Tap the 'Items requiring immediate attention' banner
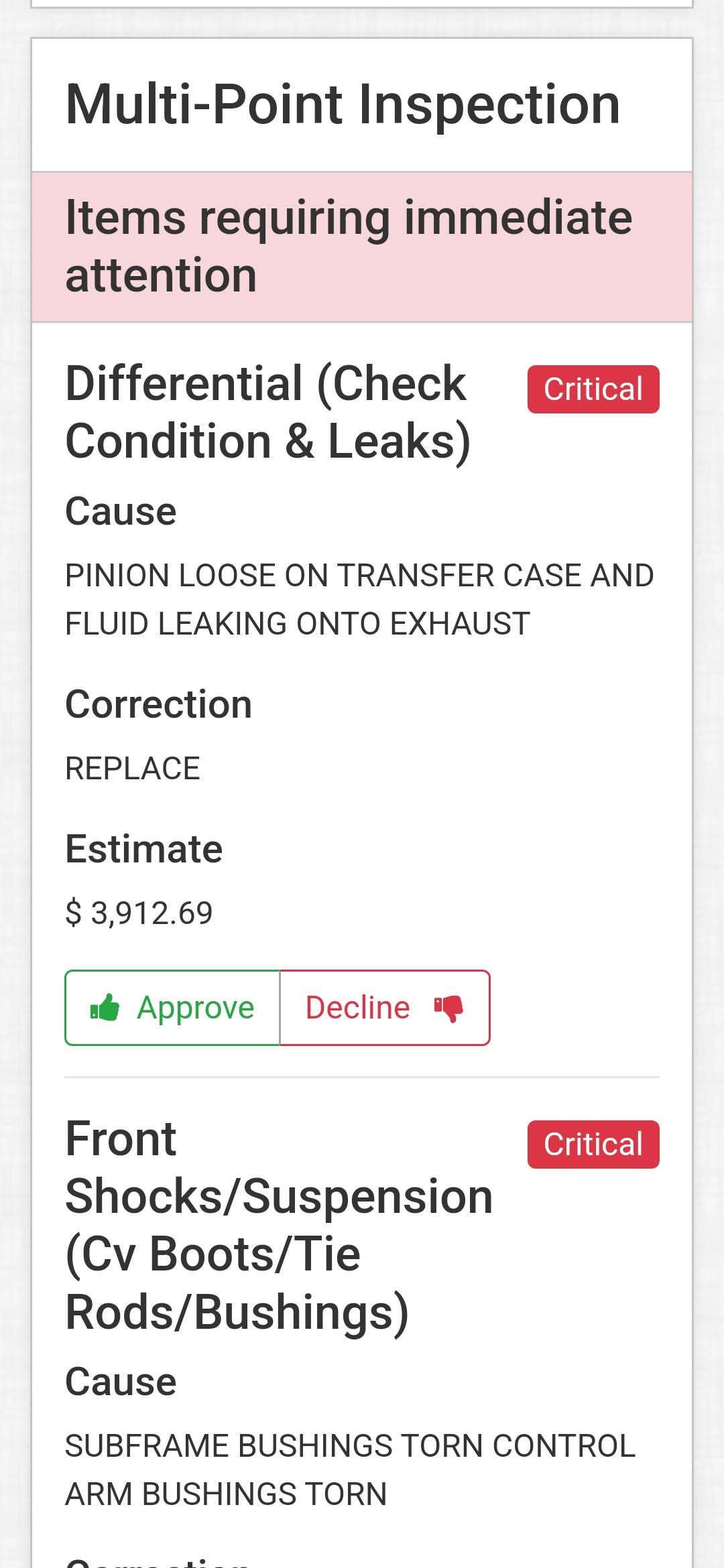Screen dimensions: 724x1568 pos(361,247)
